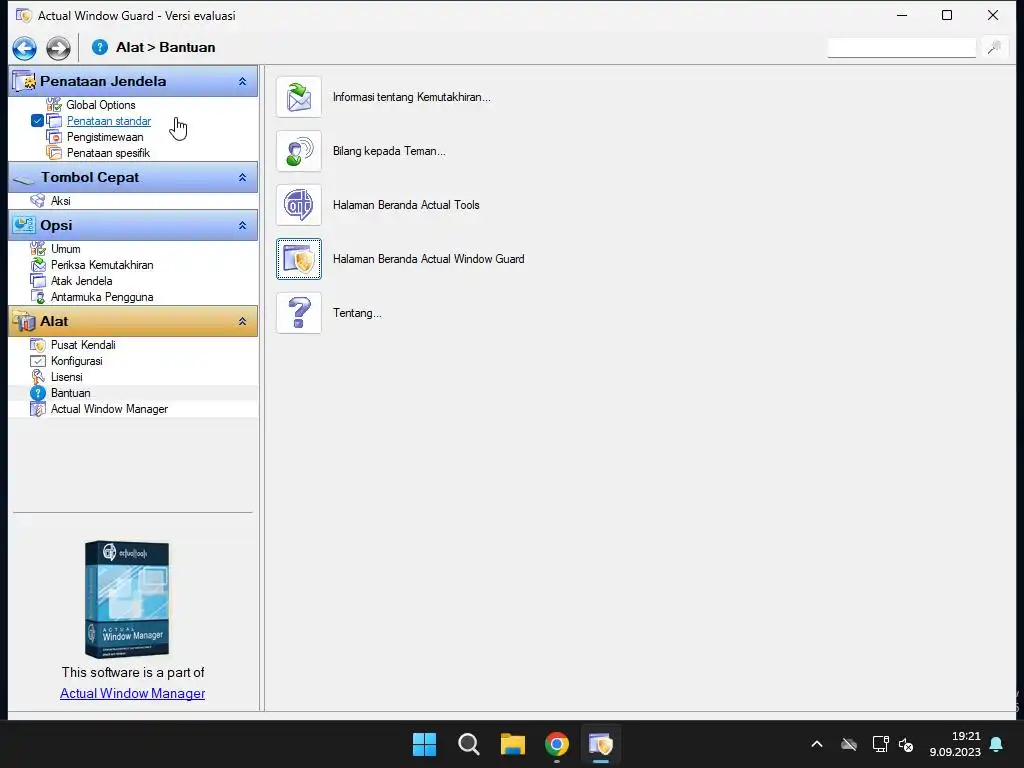Open Umum under Opsi
The image size is (1024, 768).
click(66, 249)
